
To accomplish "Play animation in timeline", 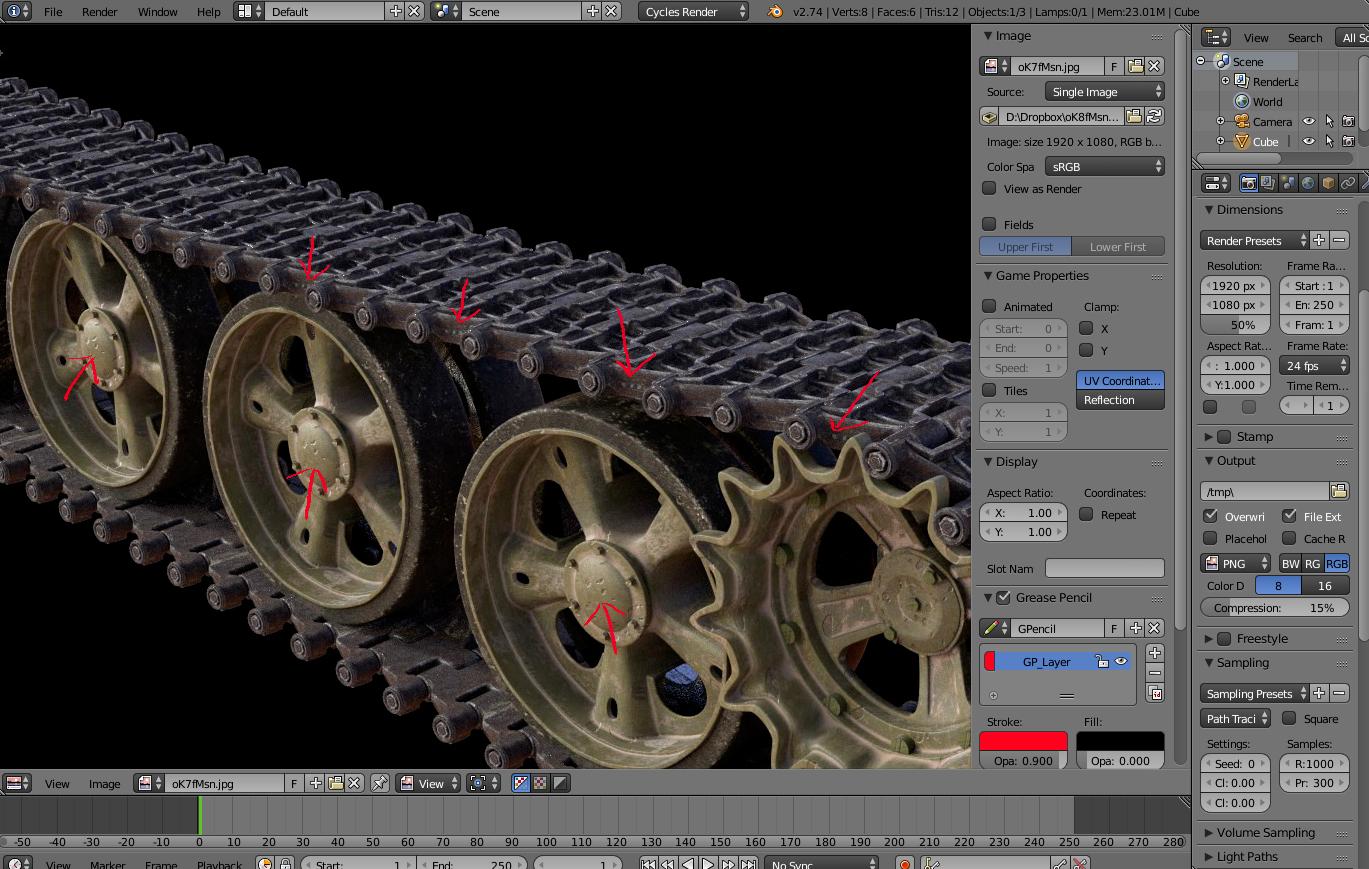I will (708, 864).
